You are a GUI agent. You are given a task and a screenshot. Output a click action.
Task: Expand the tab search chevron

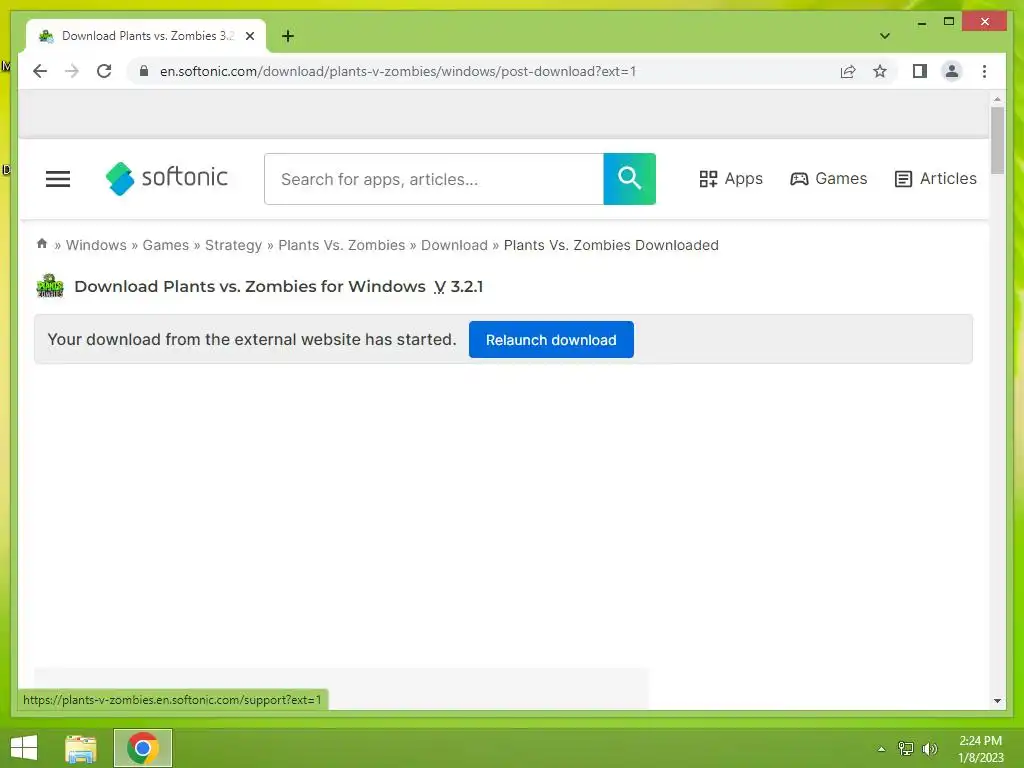point(884,36)
